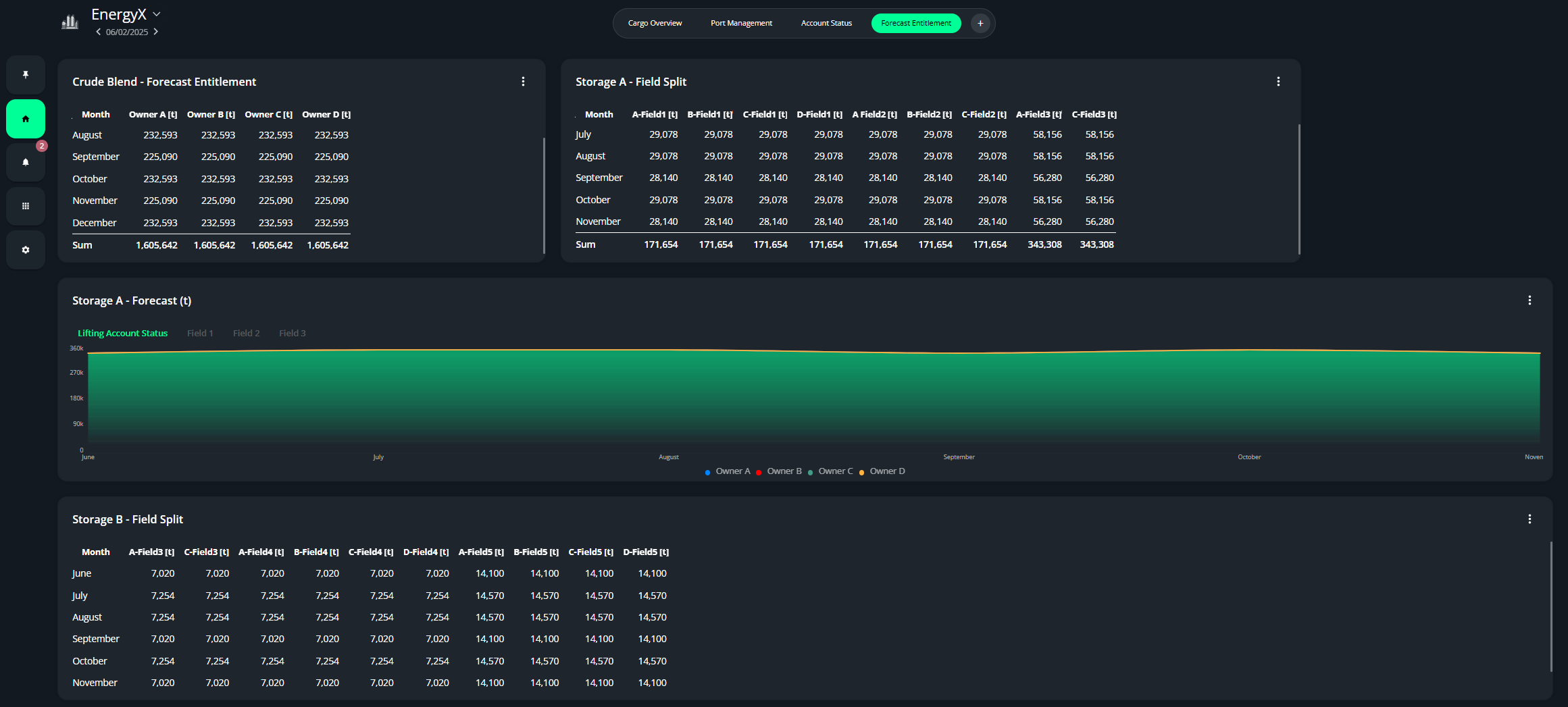
Task: Go to previous date arrow
Action: click(x=98, y=32)
